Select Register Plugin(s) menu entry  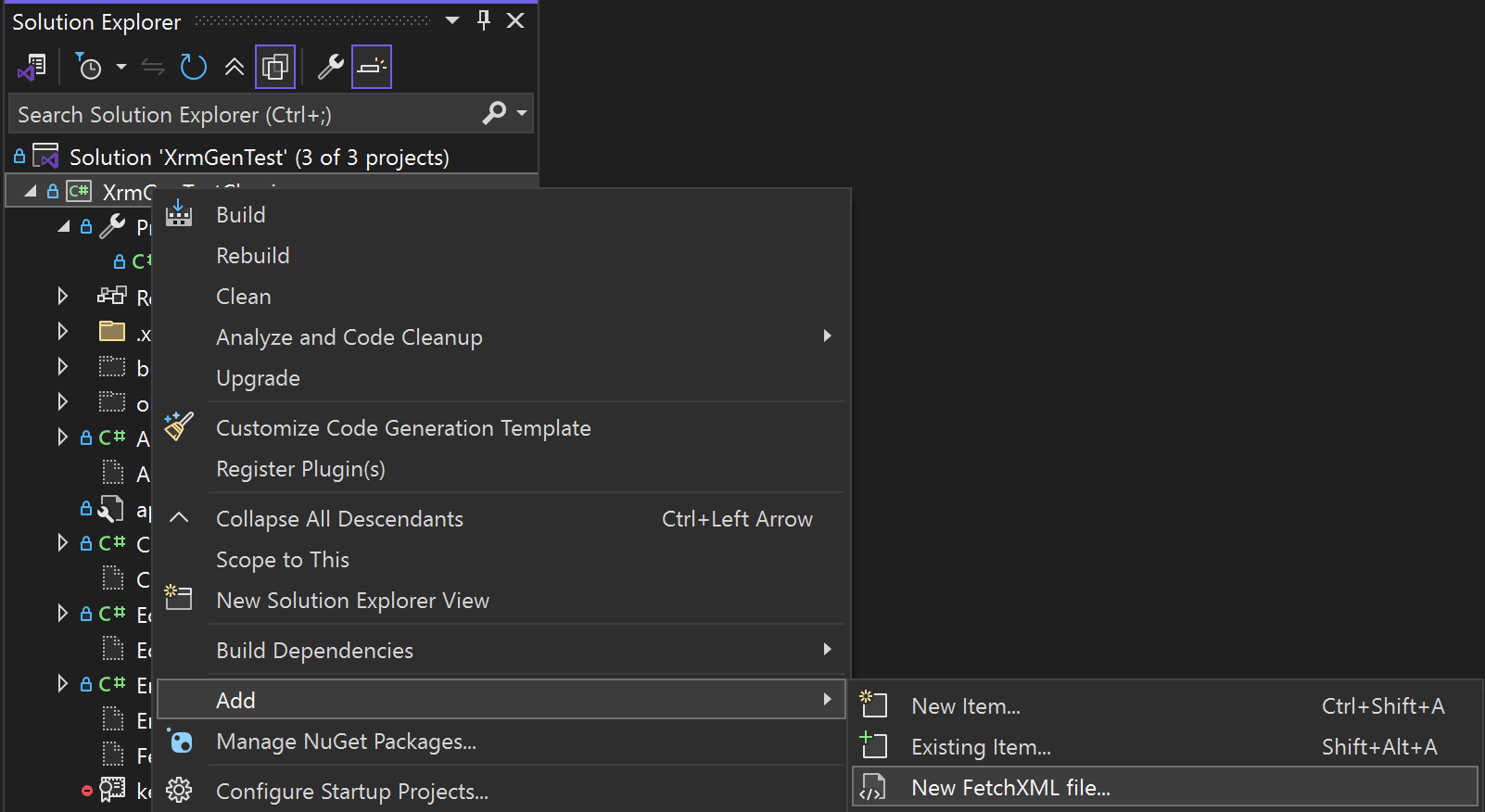coord(300,469)
